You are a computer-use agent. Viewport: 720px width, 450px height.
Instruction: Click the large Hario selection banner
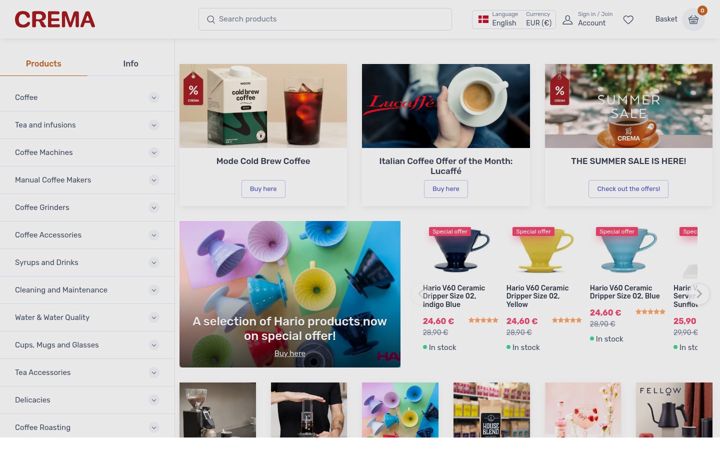click(290, 294)
